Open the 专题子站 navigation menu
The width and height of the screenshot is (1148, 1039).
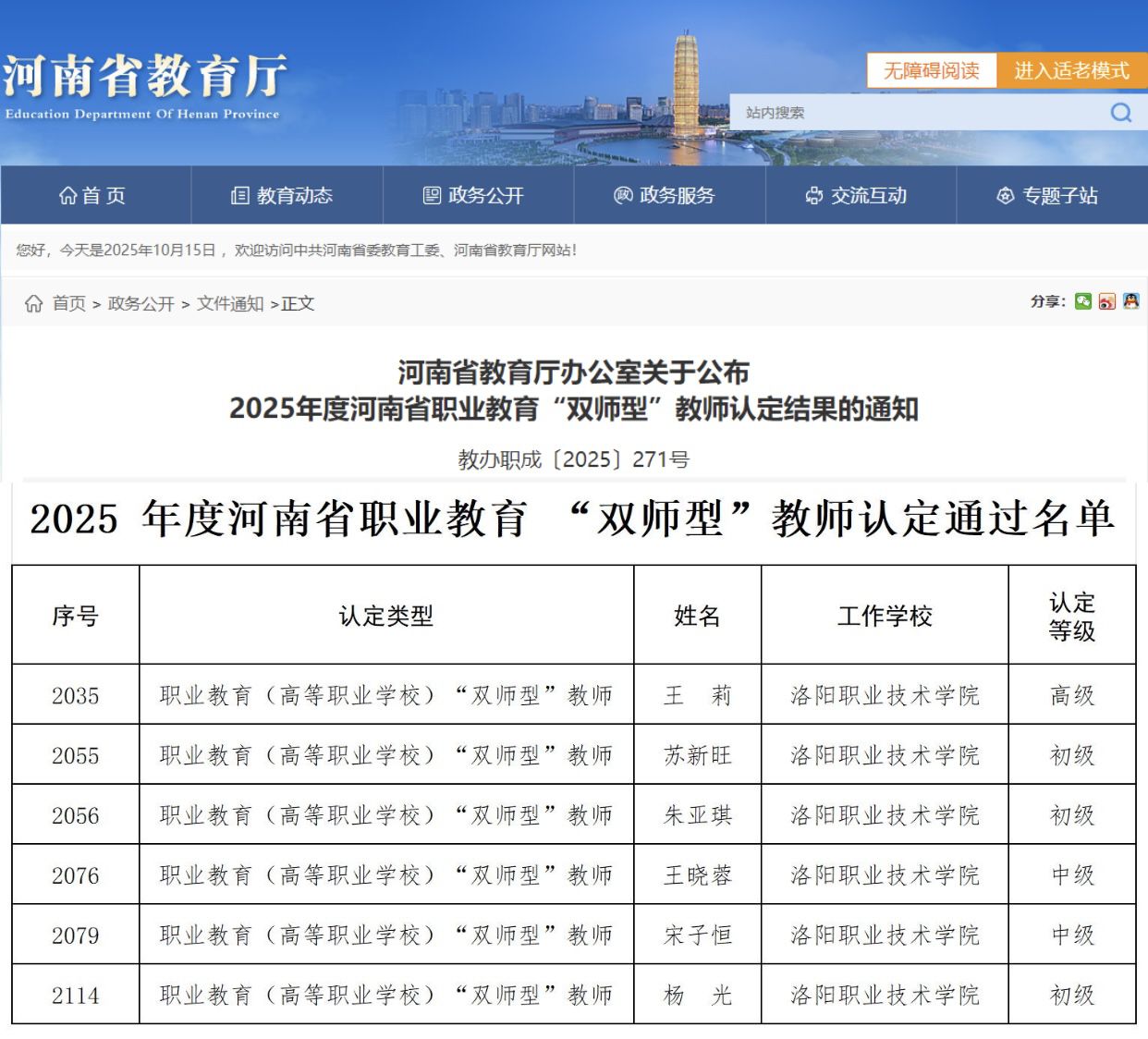click(x=1048, y=196)
